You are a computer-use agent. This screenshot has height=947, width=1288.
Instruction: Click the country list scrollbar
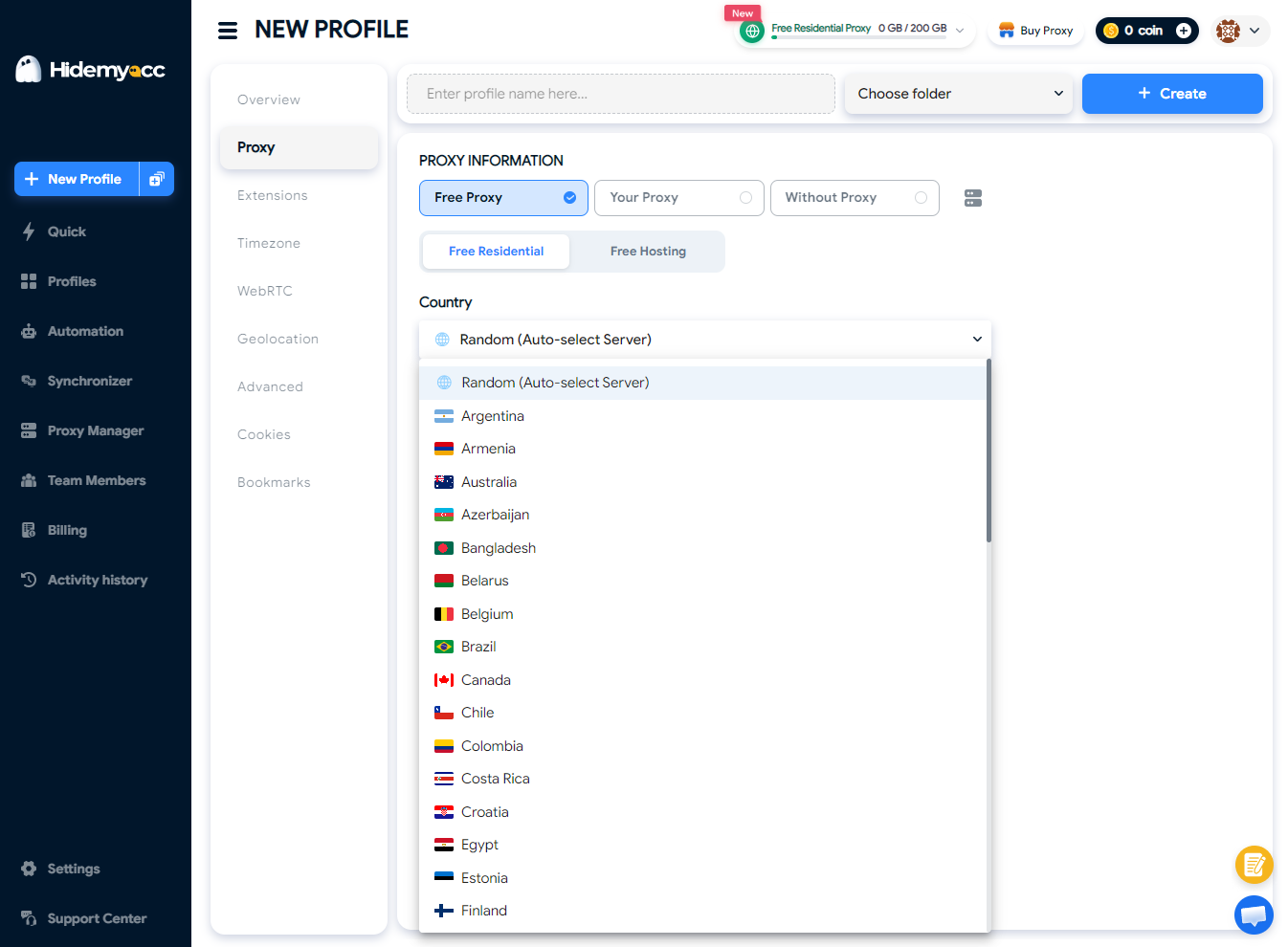(x=988, y=451)
